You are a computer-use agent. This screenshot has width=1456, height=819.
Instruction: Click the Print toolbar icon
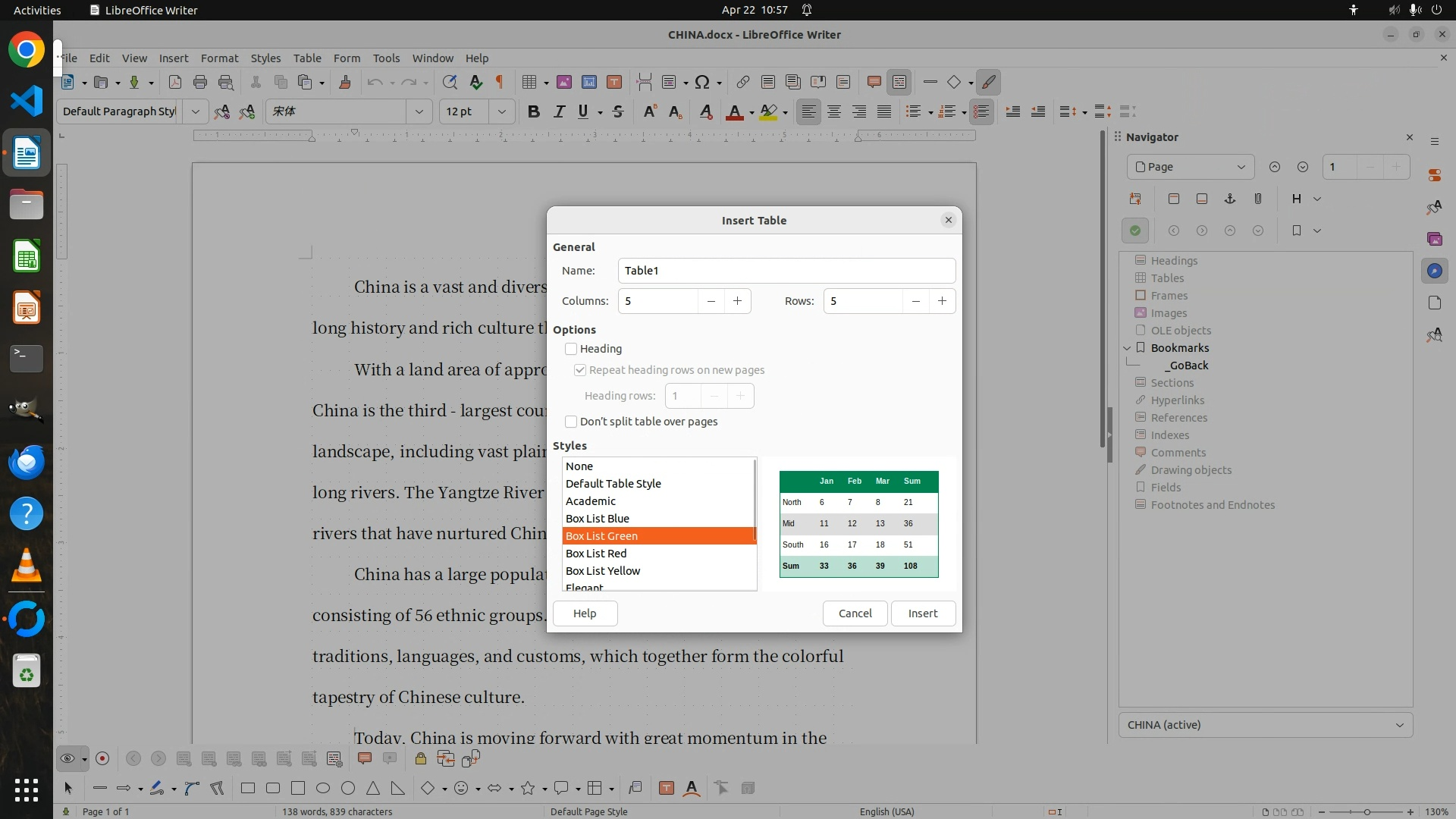click(200, 82)
